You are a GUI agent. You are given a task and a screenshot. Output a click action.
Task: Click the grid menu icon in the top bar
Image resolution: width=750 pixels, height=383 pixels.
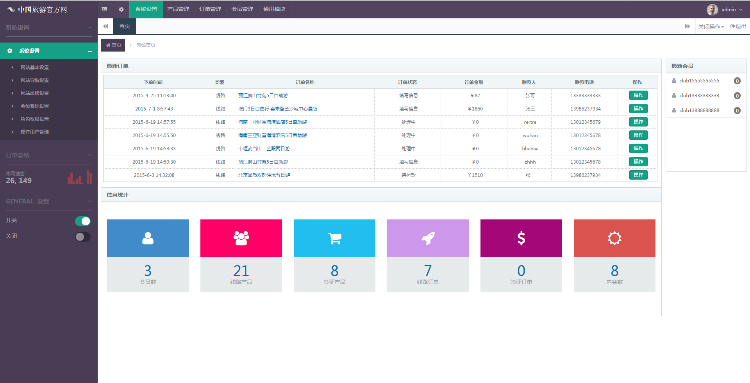105,9
